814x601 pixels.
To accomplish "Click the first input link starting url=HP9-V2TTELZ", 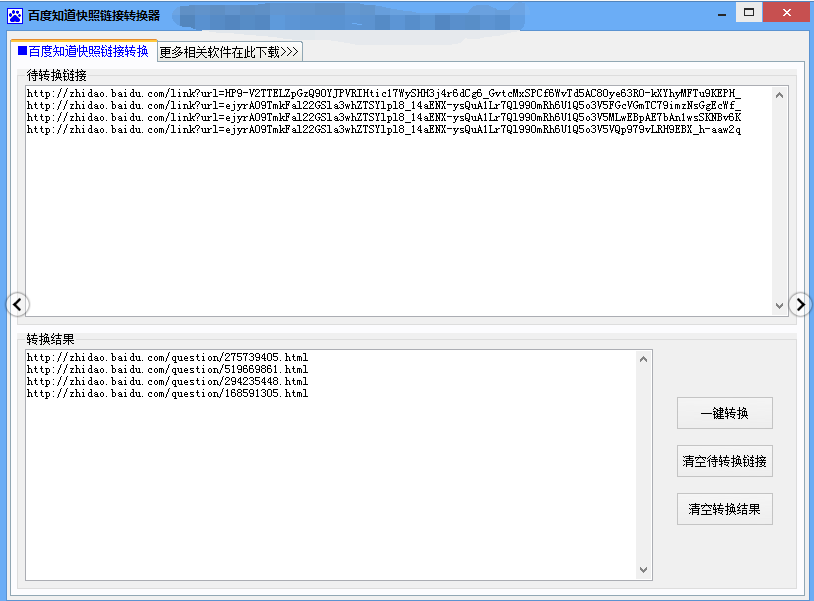I will pos(384,93).
